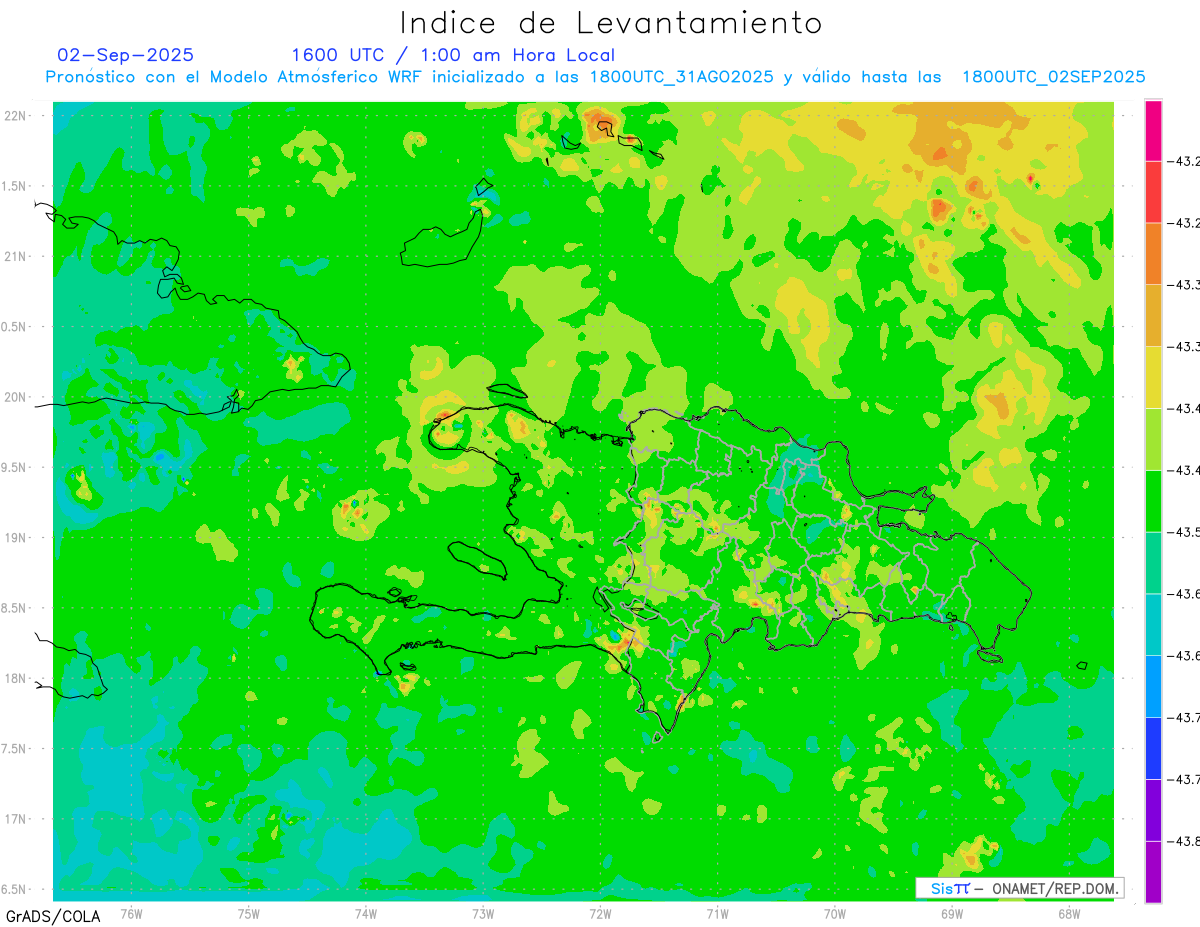Click the "72W" longitude label
This screenshot has height=927, width=1200.
(600, 913)
